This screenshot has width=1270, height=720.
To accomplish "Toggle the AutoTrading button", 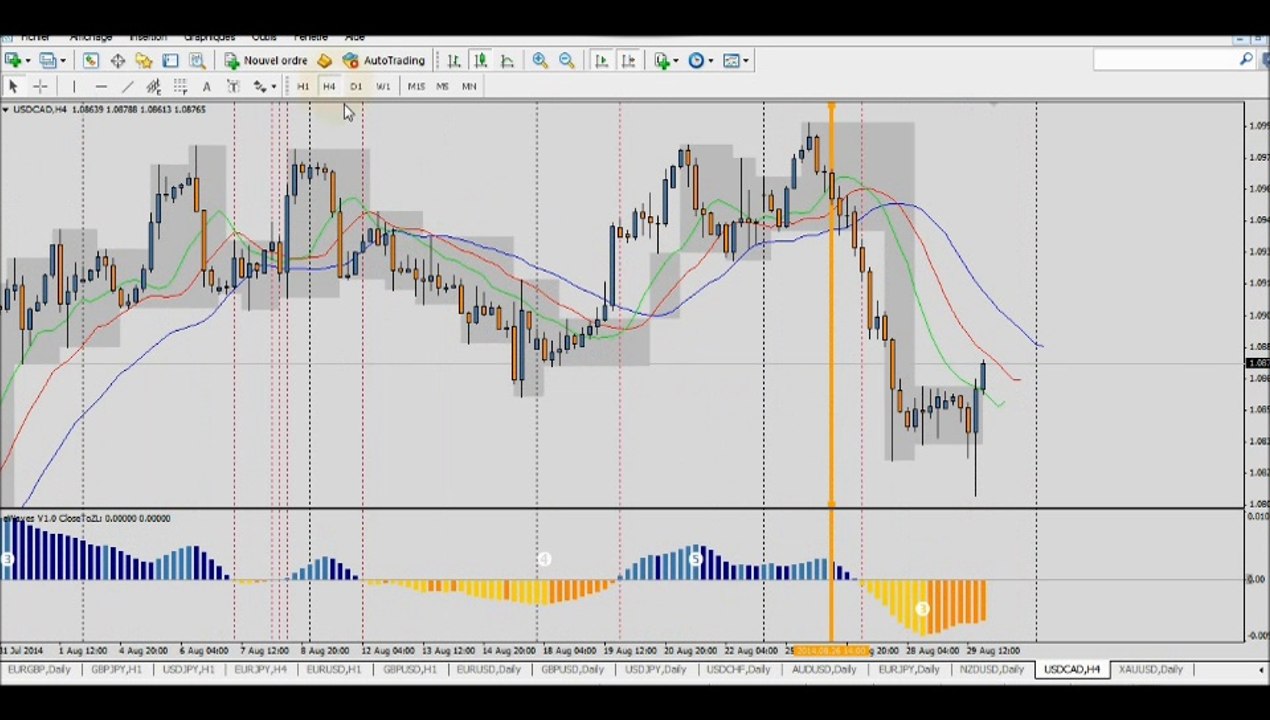I will [x=384, y=61].
